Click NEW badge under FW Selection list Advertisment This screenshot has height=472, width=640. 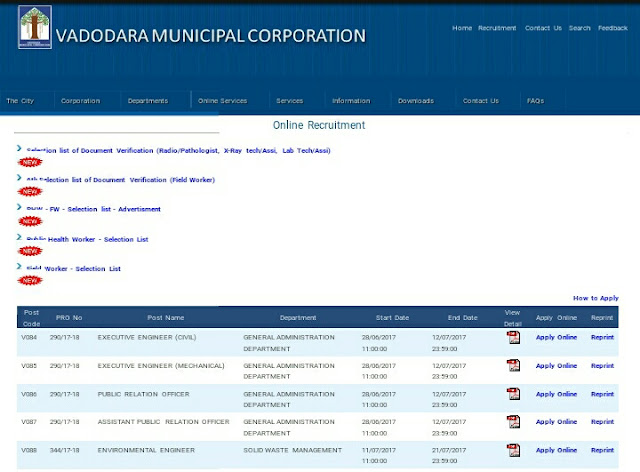(x=30, y=221)
